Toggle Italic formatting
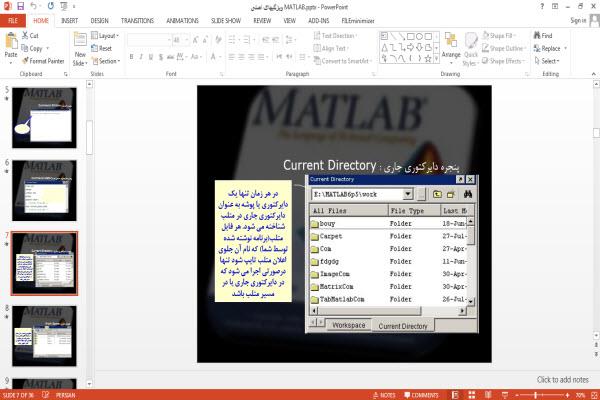The width and height of the screenshot is (600, 400). click(141, 57)
